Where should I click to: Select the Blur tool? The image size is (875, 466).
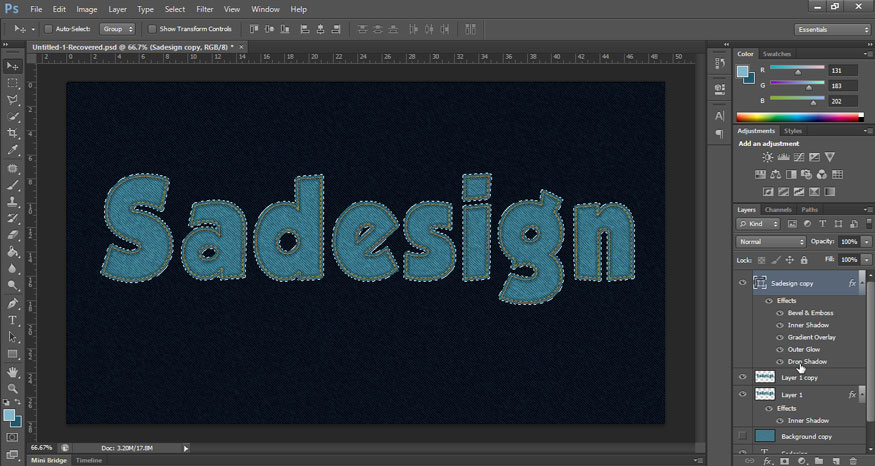pos(12,268)
